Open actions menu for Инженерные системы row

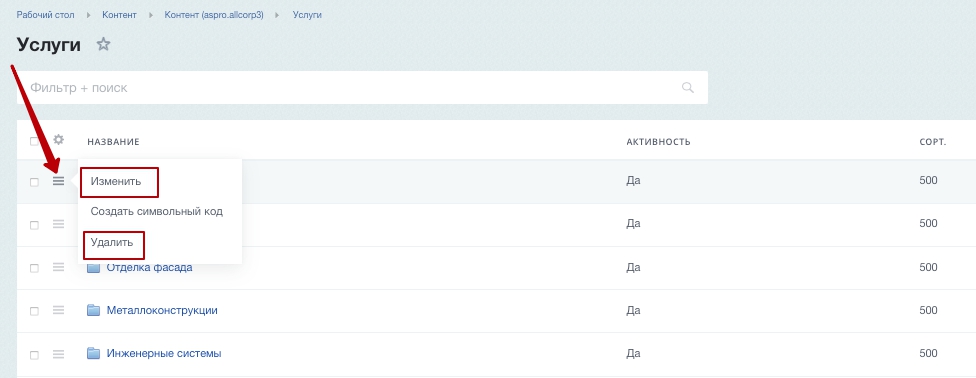click(59, 354)
